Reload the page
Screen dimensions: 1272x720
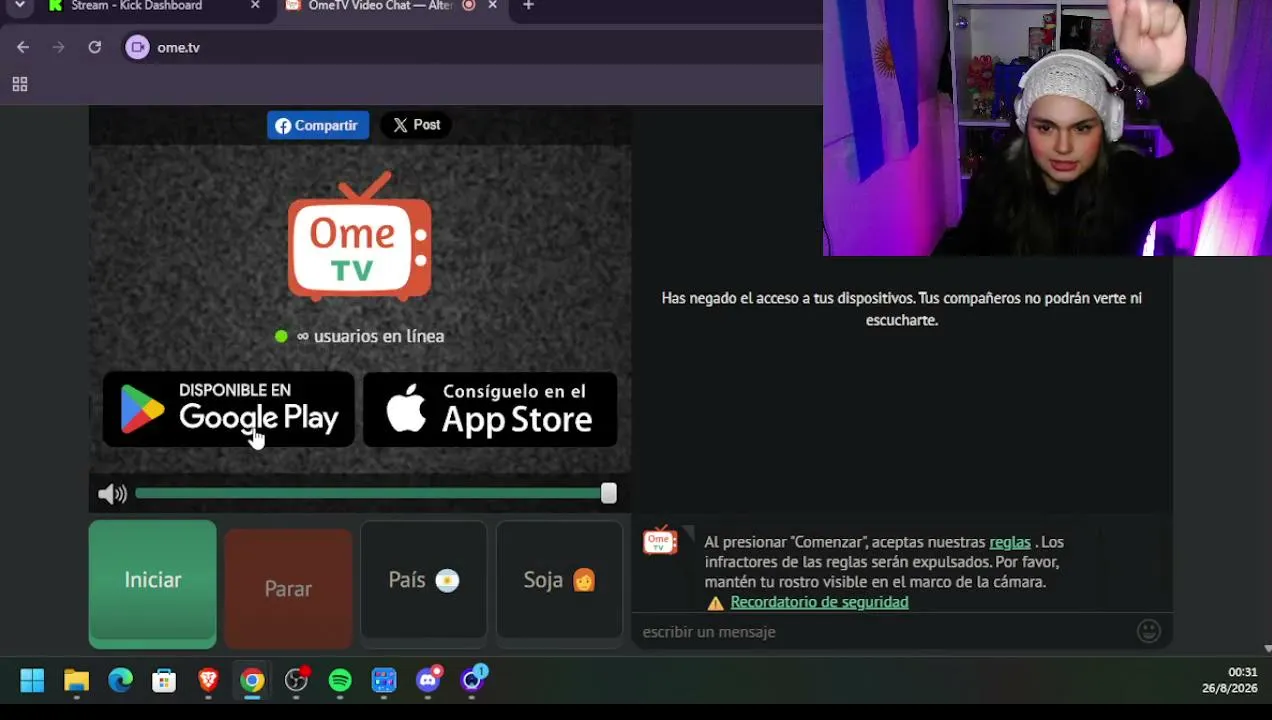95,47
